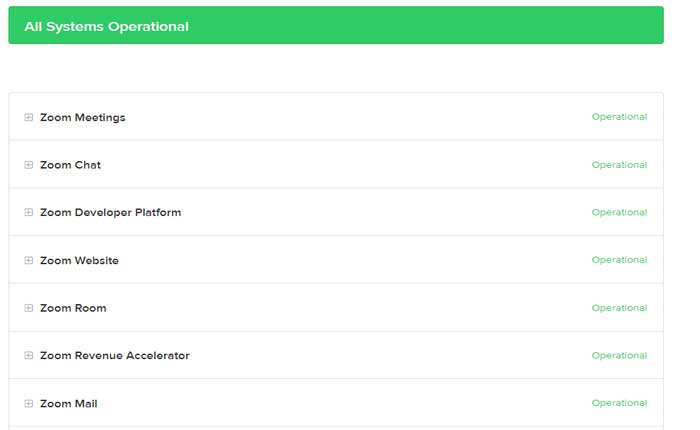700x430 pixels.
Task: Select the Zoom Revenue Accelerator name
Action: 114,356
